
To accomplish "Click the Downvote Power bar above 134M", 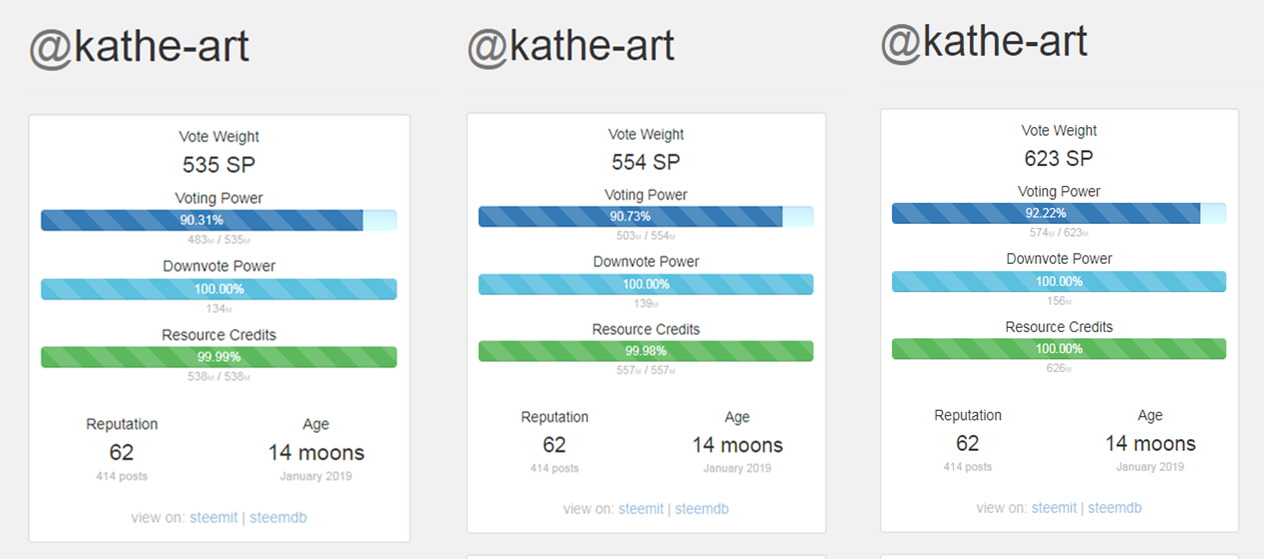I will tap(218, 289).
